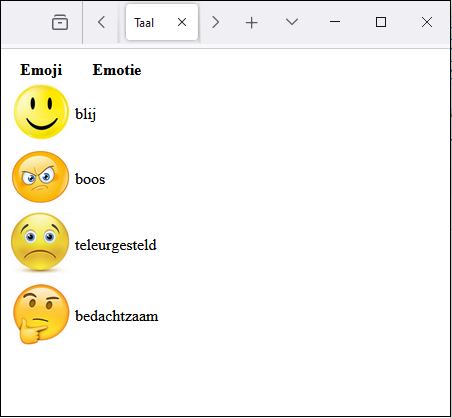Image resolution: width=452 pixels, height=418 pixels.
Task: Click the Emotie column header
Action: (117, 70)
